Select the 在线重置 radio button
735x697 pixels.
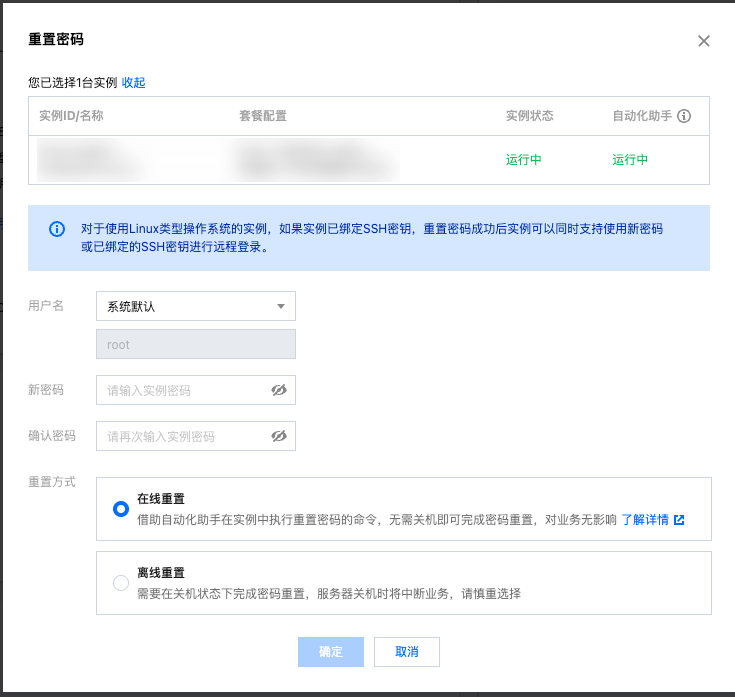point(121,509)
